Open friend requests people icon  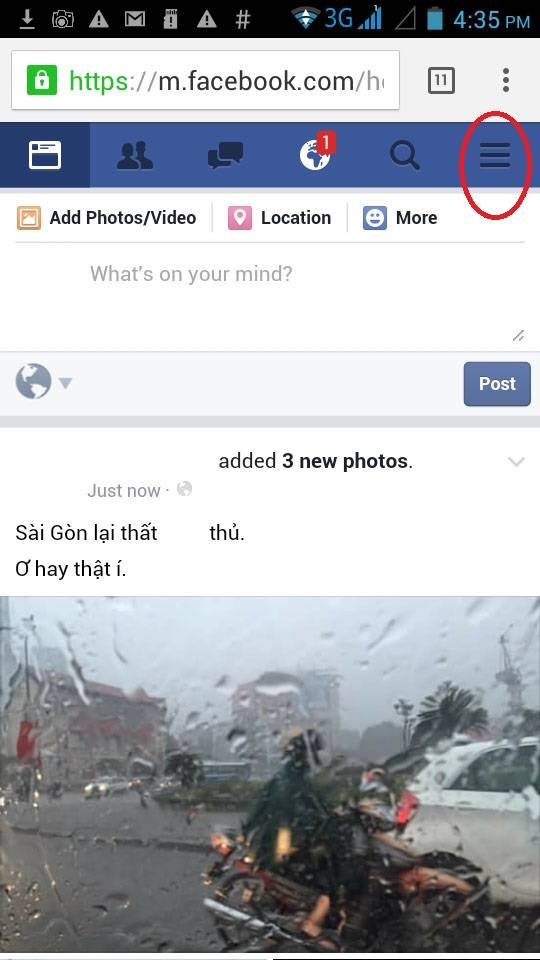[135, 156]
